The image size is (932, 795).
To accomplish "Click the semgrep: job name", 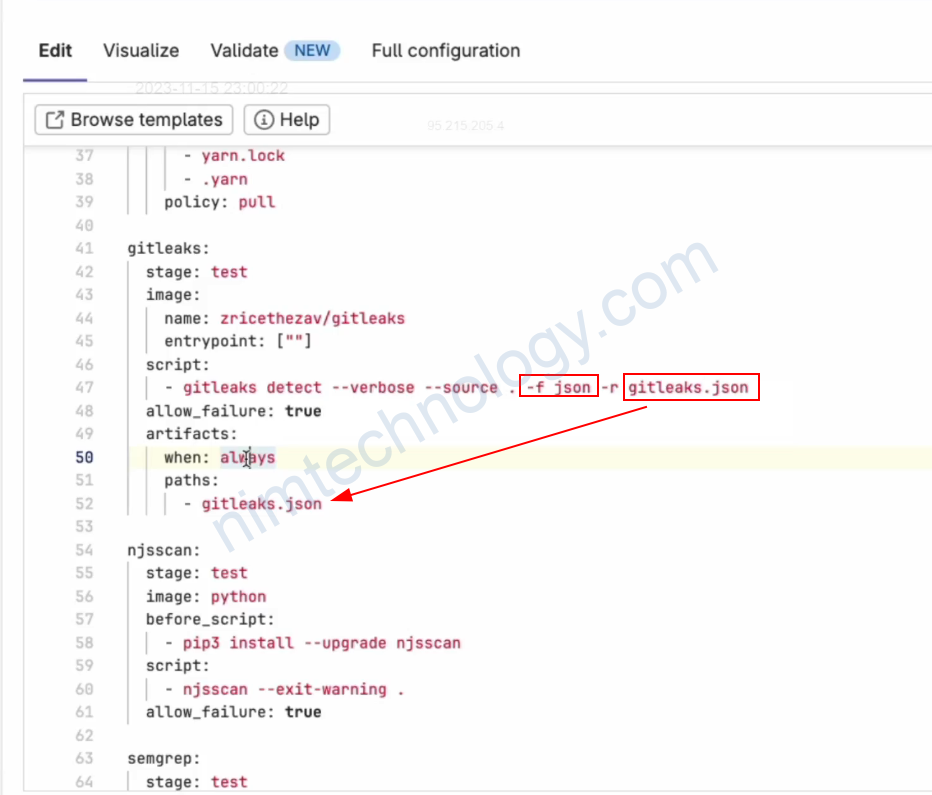I will point(163,758).
